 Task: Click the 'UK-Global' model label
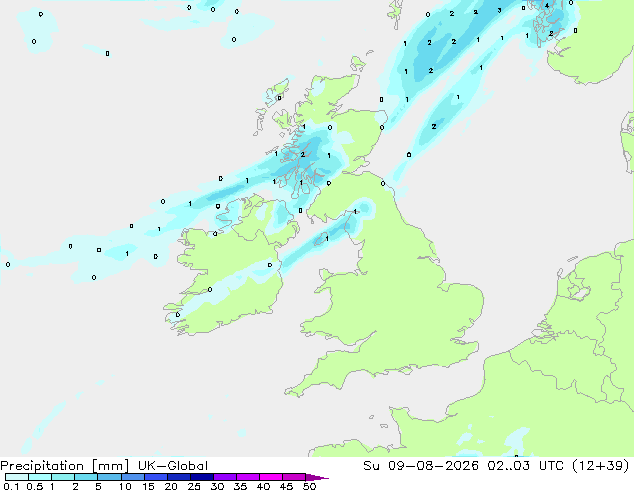(x=173, y=466)
